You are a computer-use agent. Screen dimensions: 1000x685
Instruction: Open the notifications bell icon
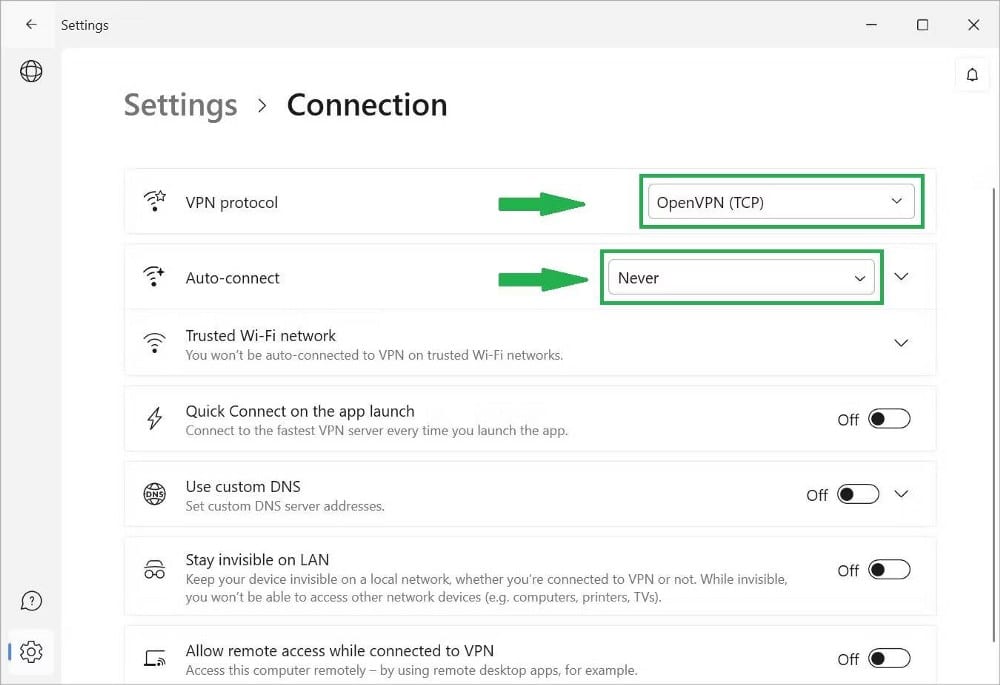pos(972,75)
